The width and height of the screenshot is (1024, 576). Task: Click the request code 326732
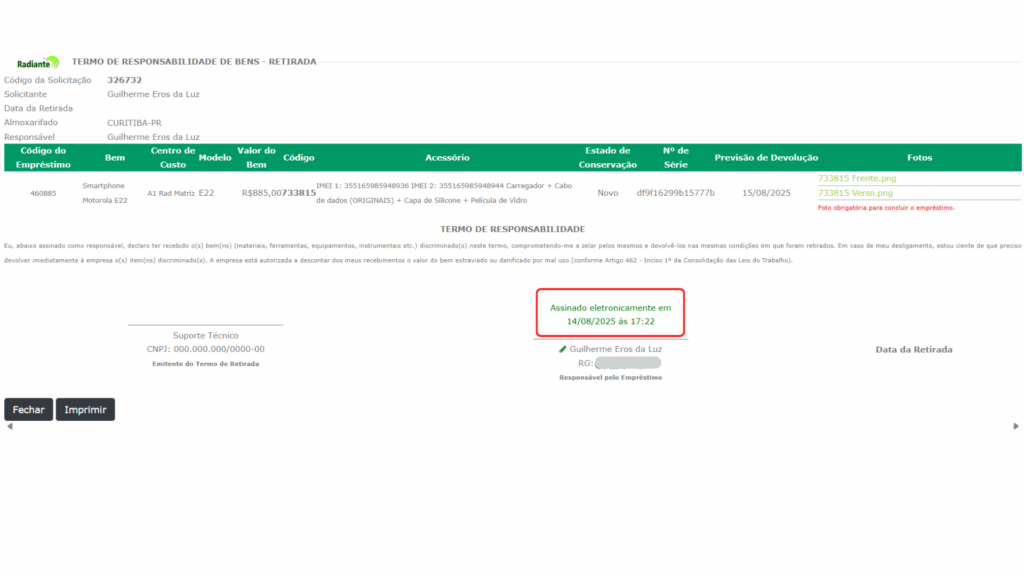(x=124, y=80)
